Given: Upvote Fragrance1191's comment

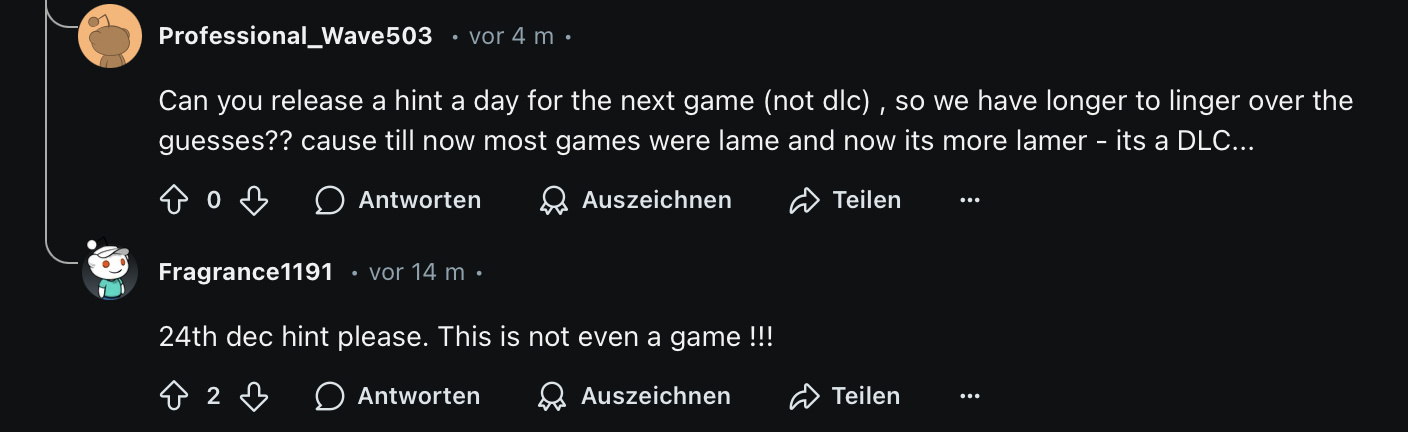Looking at the screenshot, I should [x=174, y=397].
